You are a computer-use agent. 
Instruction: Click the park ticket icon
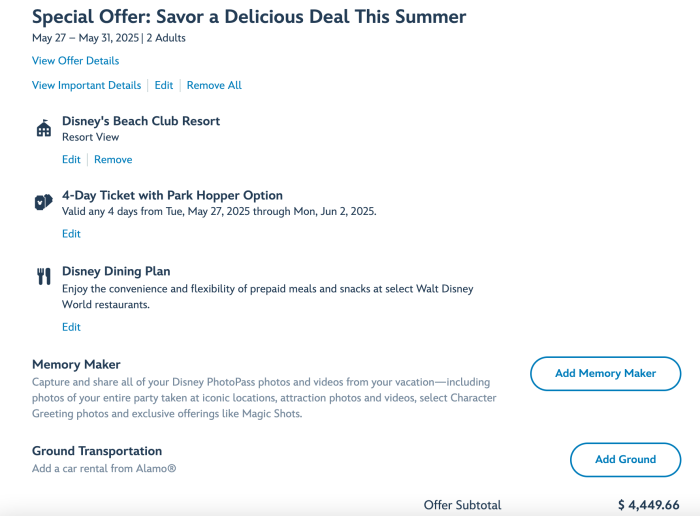pyautogui.click(x=43, y=201)
